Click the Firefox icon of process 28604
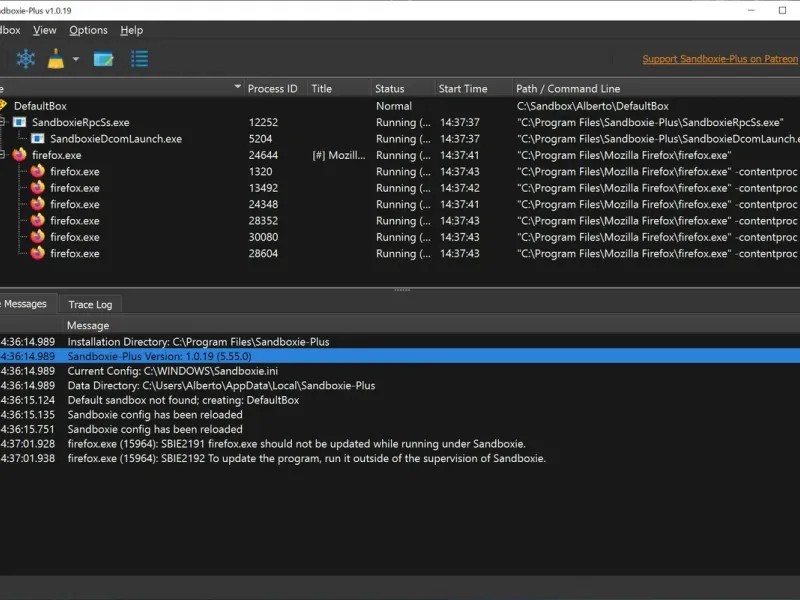800x600 pixels. click(x=38, y=253)
